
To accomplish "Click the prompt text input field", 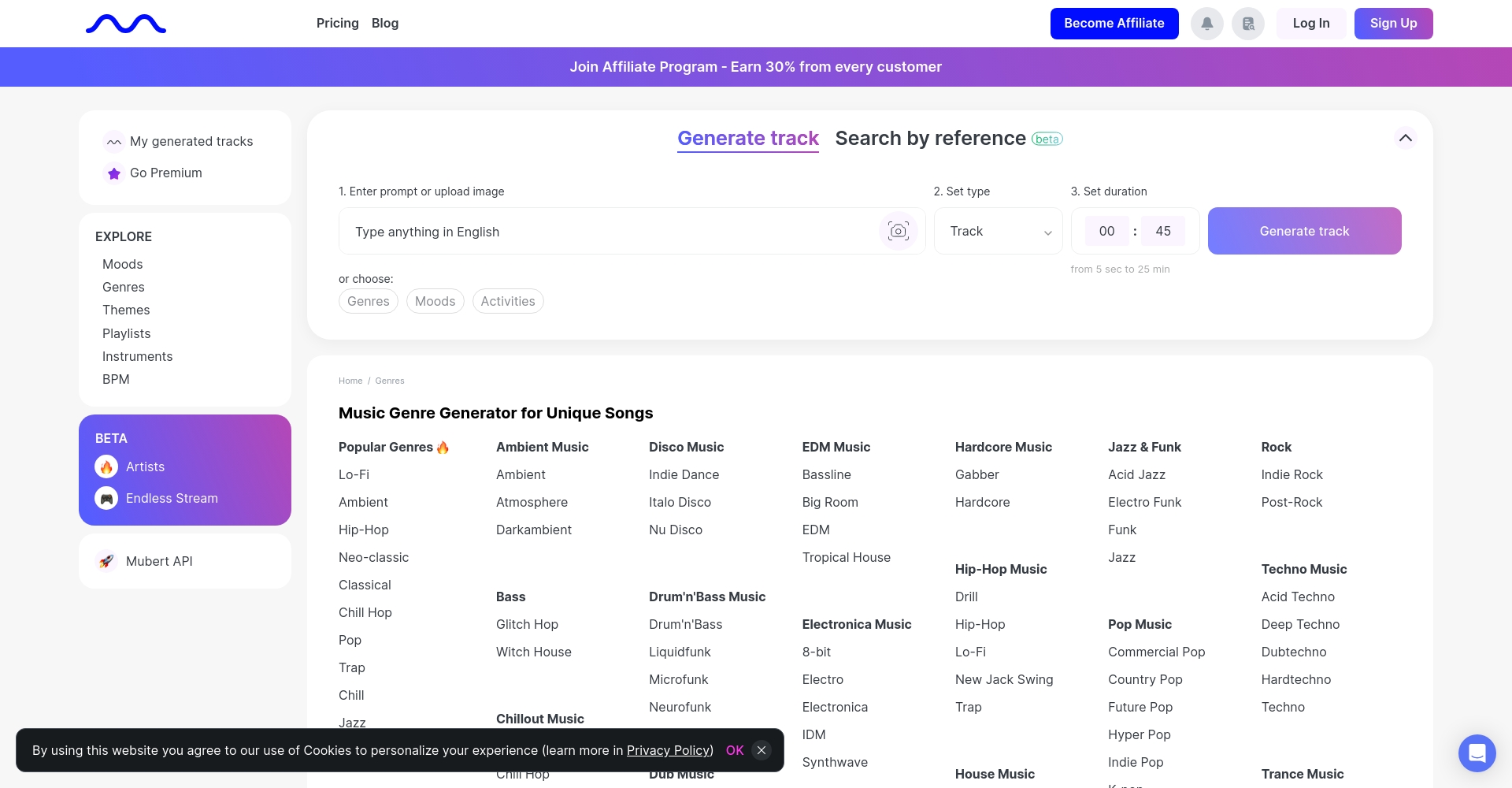I will click(x=606, y=232).
